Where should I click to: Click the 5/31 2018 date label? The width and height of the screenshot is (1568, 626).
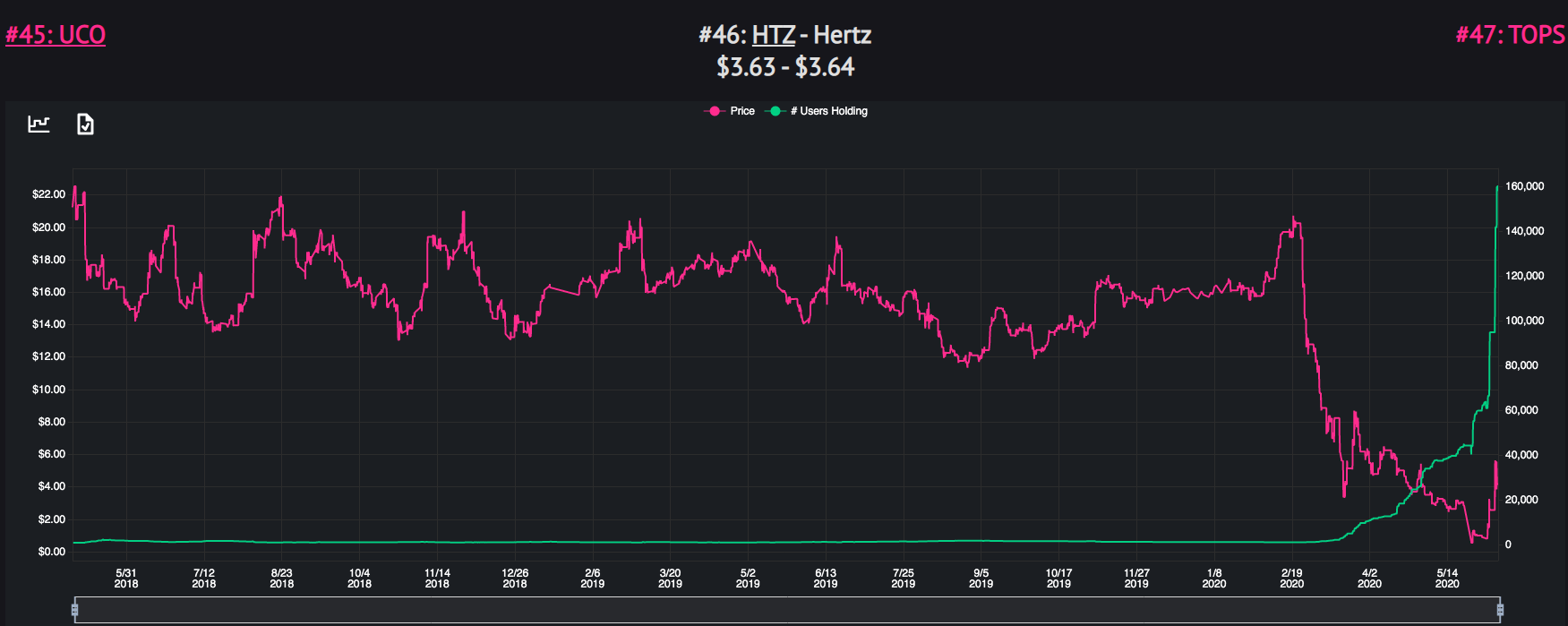click(x=126, y=579)
